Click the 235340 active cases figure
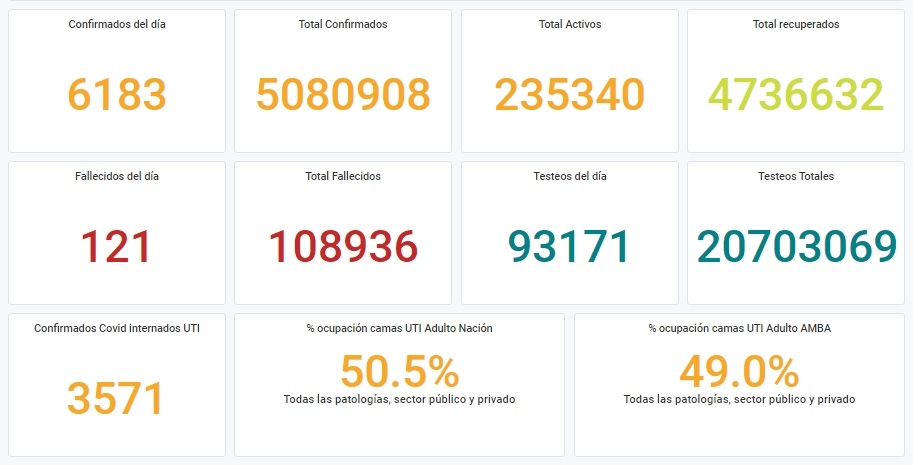Viewport: 913px width, 465px height. click(x=569, y=94)
